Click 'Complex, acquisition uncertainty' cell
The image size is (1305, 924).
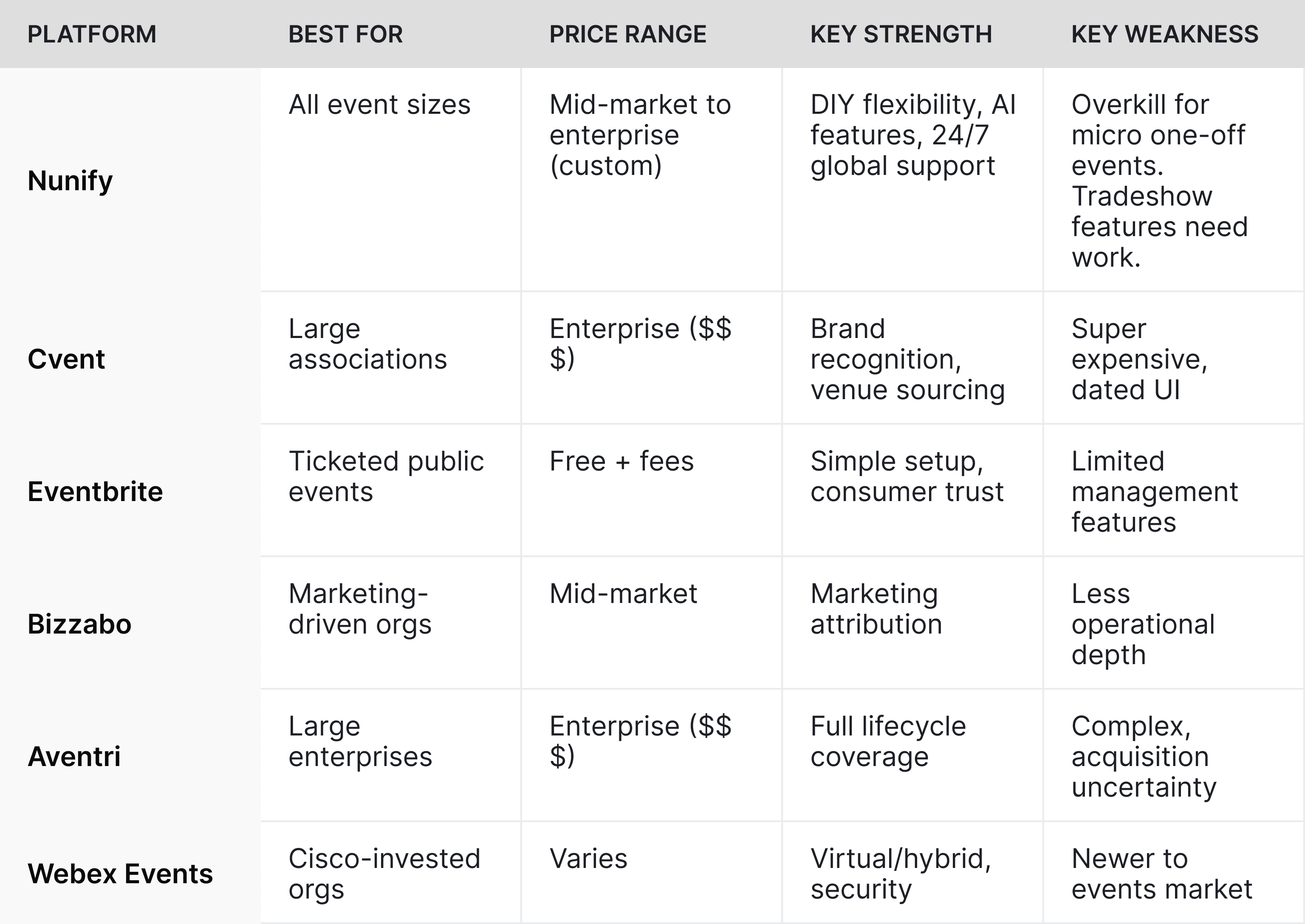point(1144,757)
